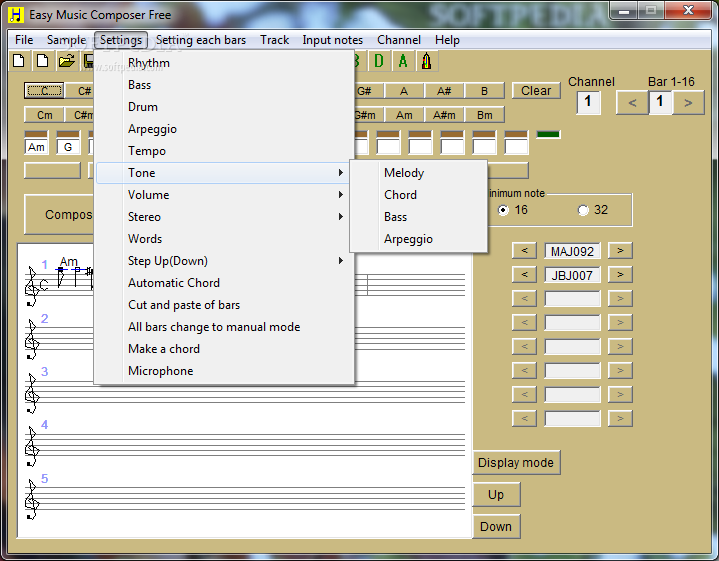
Task: Click the A# chord button
Action: point(444,91)
